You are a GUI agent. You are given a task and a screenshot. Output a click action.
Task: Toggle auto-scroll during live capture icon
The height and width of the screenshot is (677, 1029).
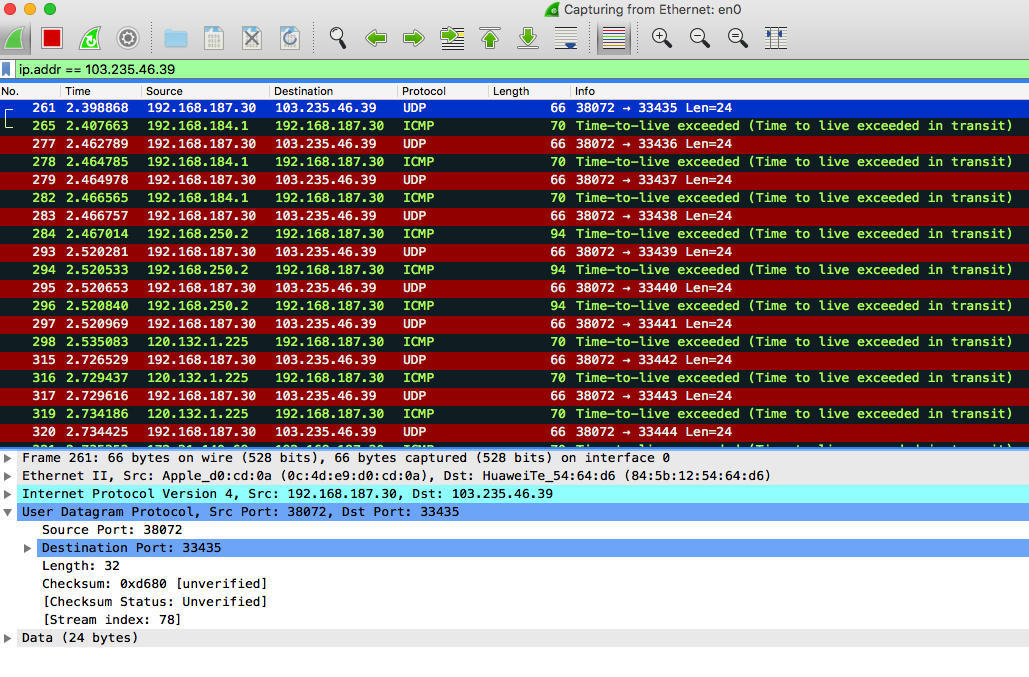pyautogui.click(x=566, y=38)
